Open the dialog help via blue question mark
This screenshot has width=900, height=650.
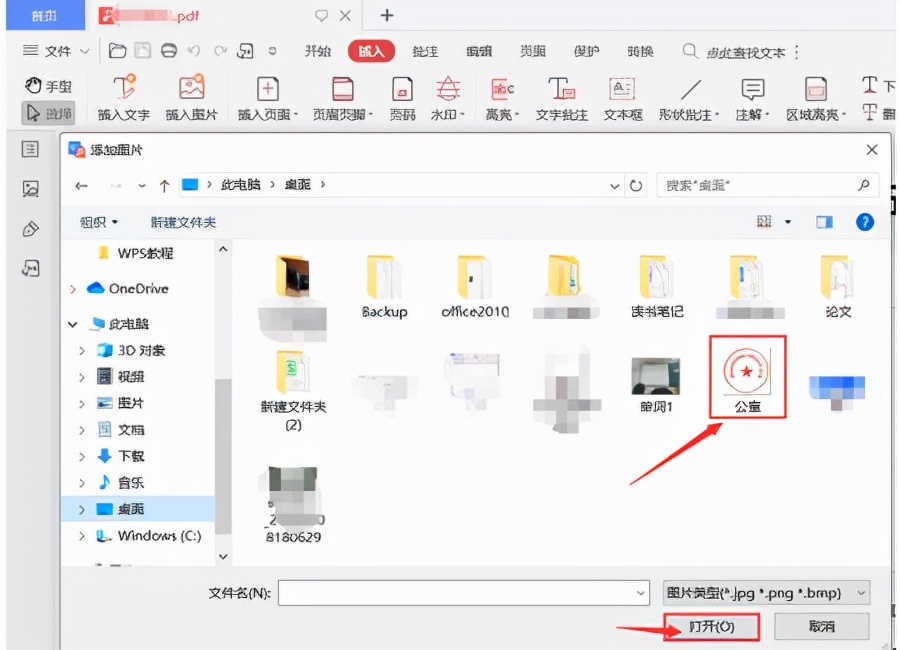click(864, 221)
